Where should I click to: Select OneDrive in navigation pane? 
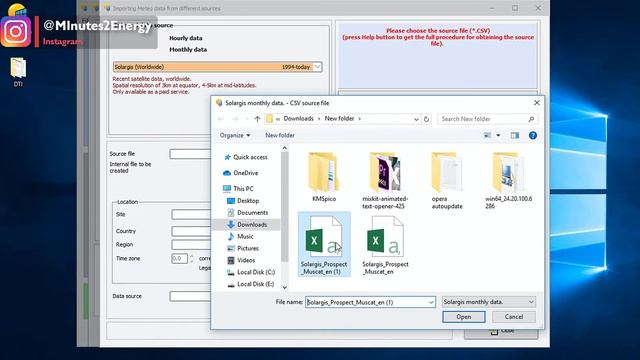[241, 173]
